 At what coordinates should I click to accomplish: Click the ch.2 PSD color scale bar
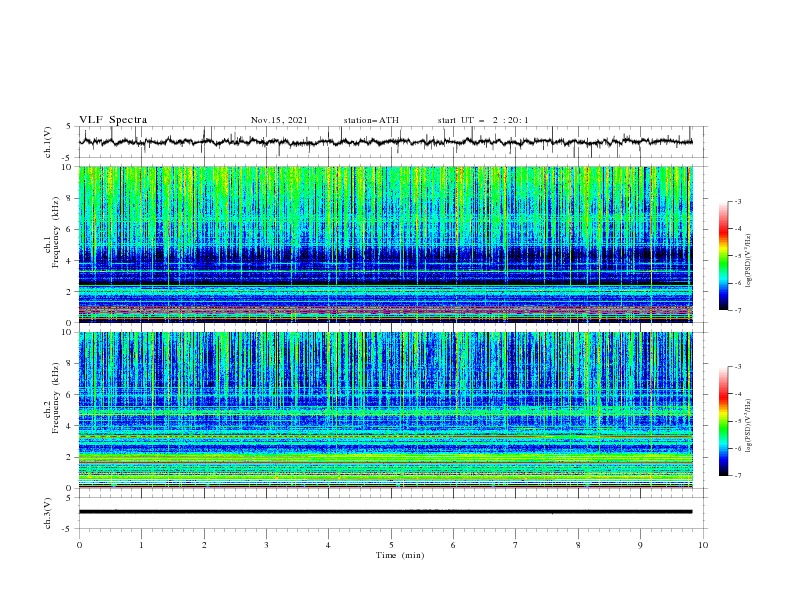point(723,421)
